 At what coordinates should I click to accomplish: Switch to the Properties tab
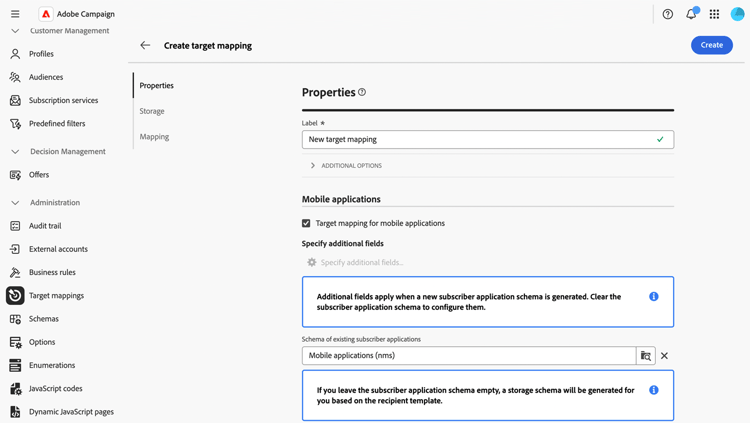[156, 86]
